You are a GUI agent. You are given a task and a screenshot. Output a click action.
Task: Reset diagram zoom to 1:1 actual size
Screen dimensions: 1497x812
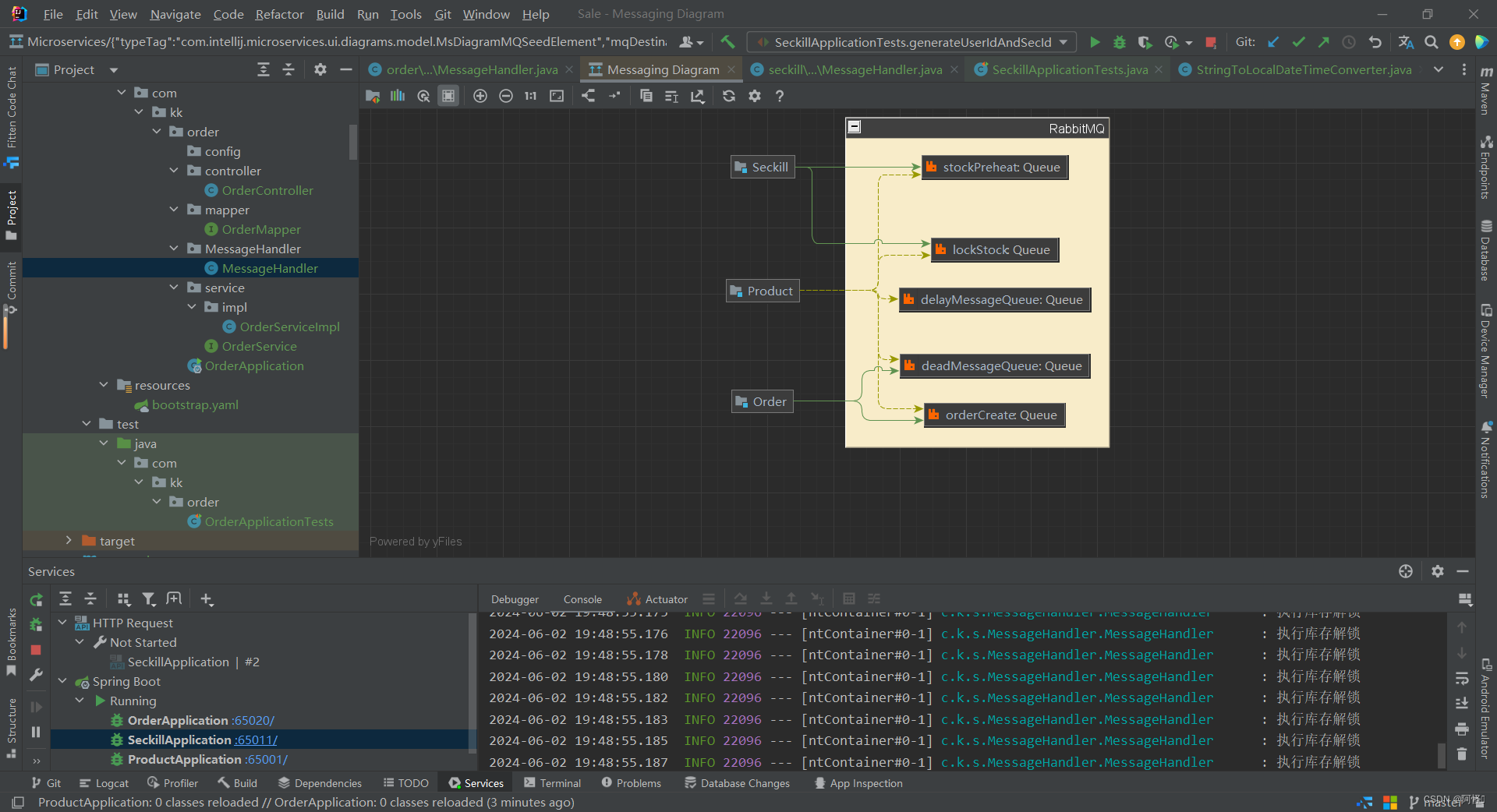pyautogui.click(x=530, y=96)
